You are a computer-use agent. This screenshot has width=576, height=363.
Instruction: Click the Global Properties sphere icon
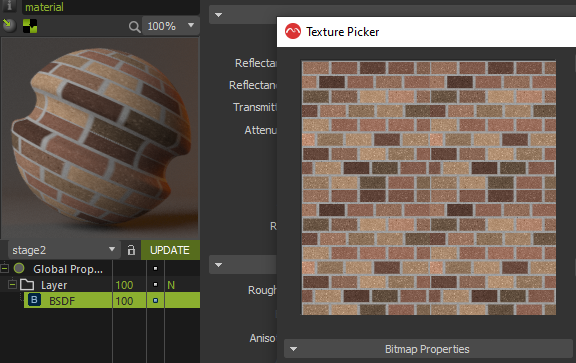pos(19,268)
